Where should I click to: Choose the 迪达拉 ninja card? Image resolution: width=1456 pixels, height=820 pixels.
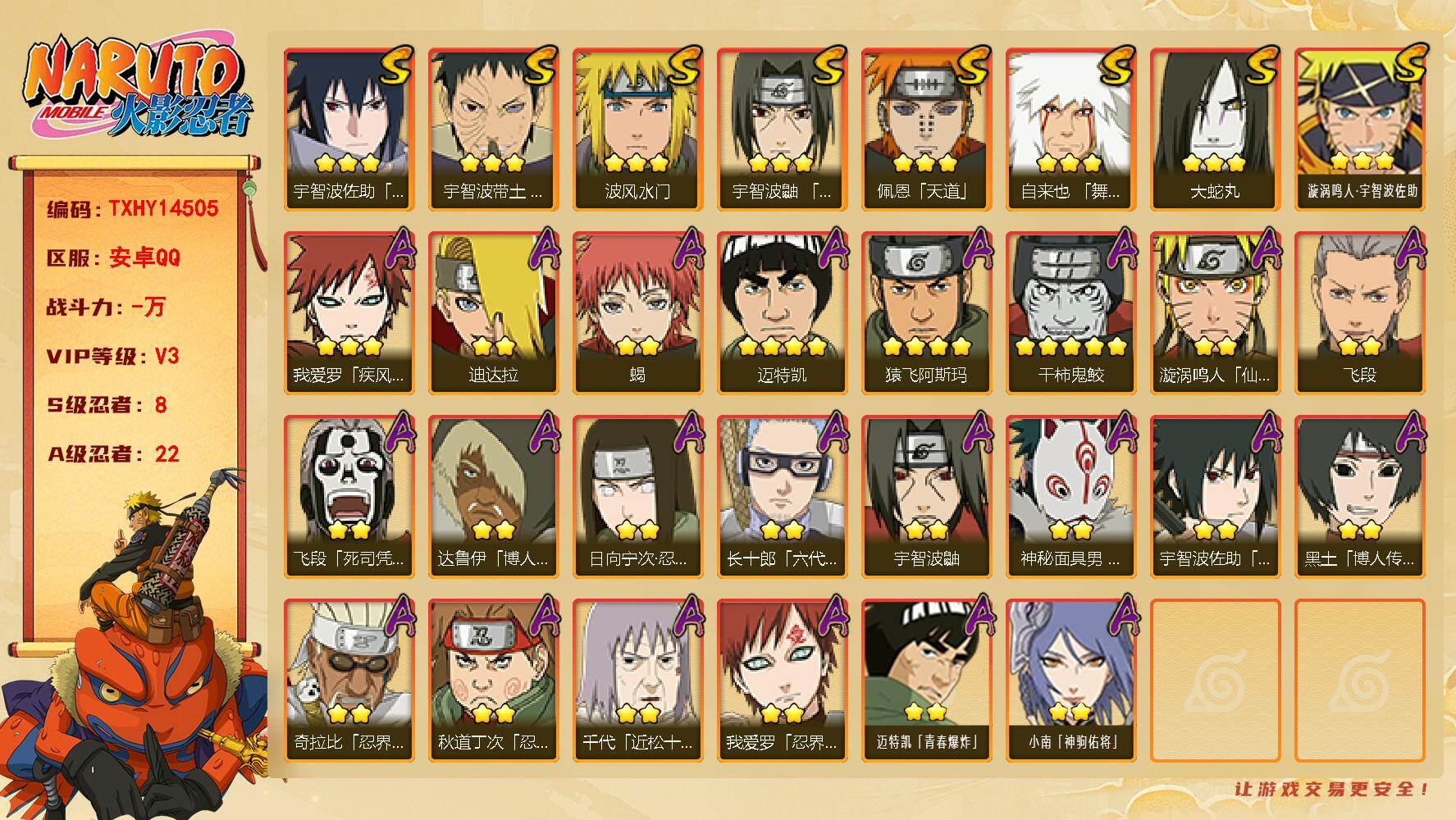point(493,312)
